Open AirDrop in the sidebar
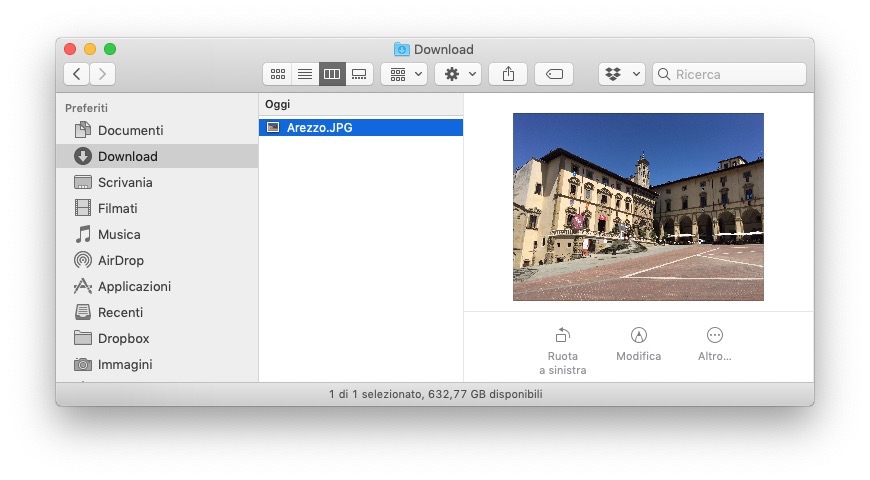This screenshot has height=480, width=870. 120,260
